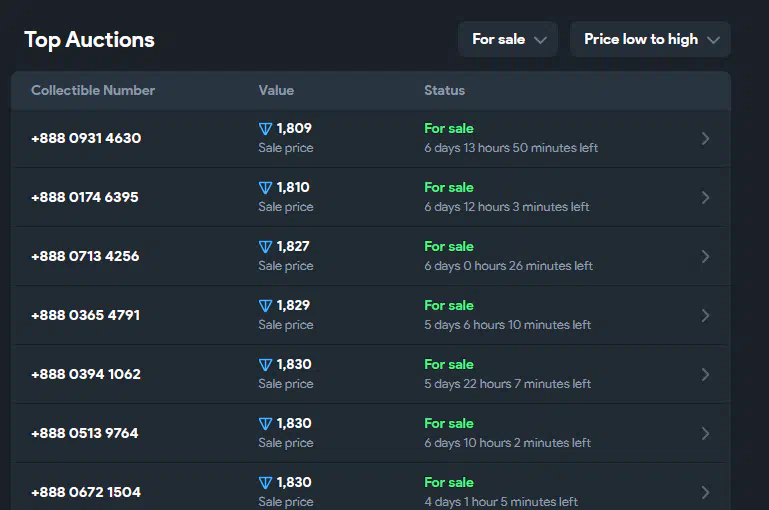Click the chevron on the +888 0713 4256 row
The image size is (769, 510).
click(705, 256)
